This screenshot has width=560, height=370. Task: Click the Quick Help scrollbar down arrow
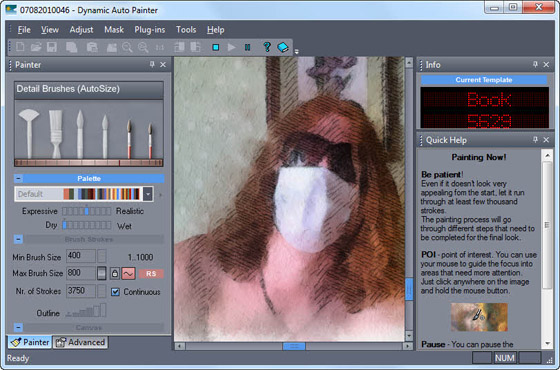pos(547,344)
